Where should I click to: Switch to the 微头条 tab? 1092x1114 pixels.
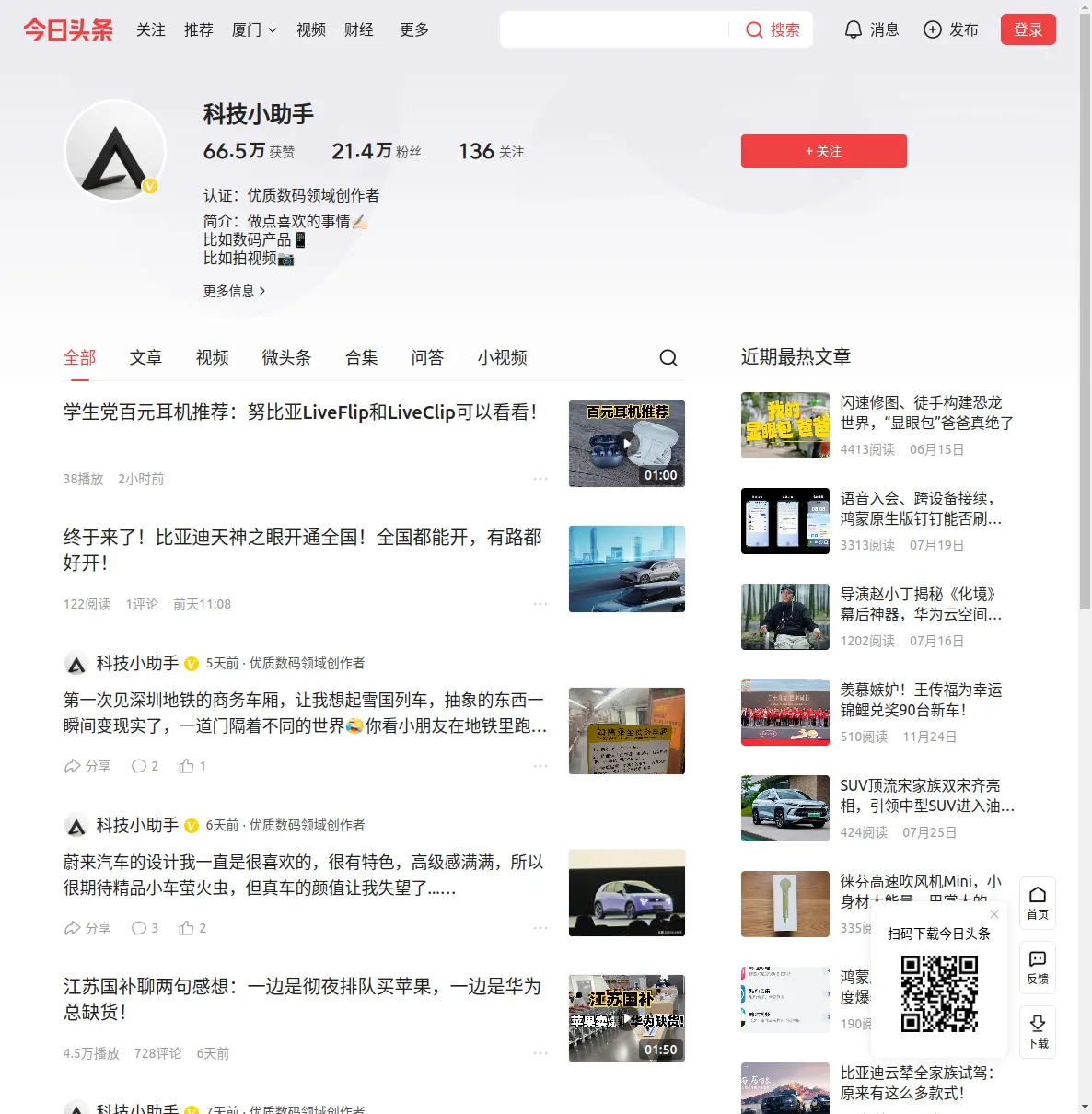pyautogui.click(x=287, y=357)
